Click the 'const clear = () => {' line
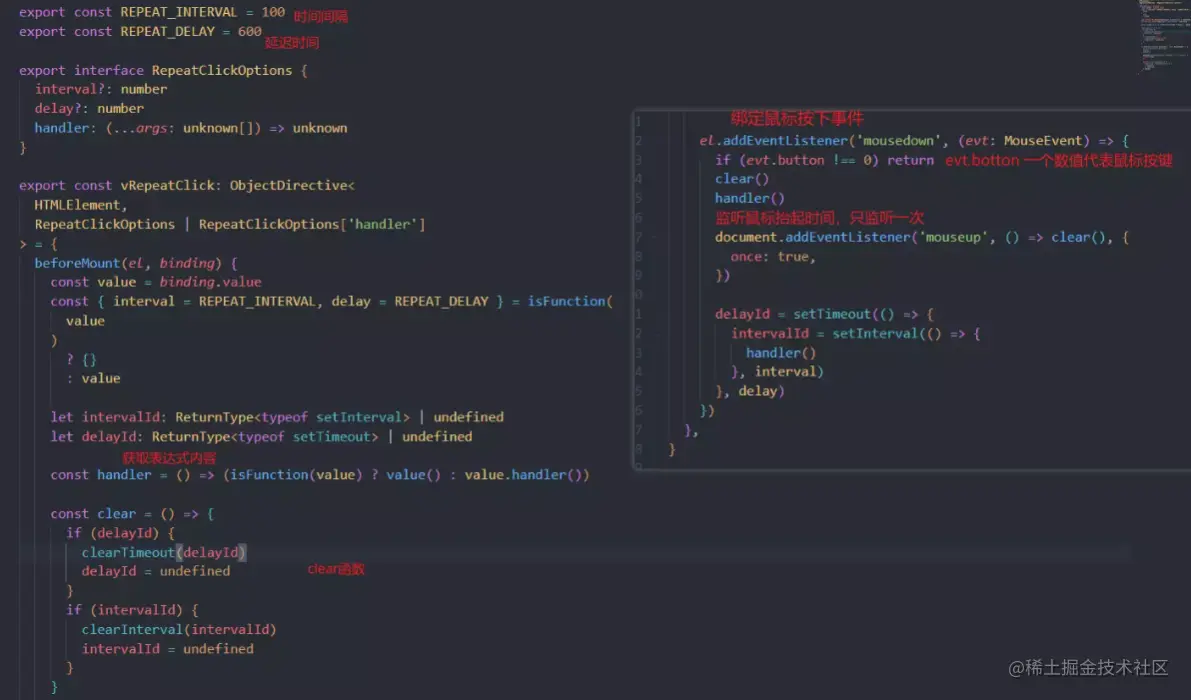Screen dimensions: 1191x700 coord(132,514)
